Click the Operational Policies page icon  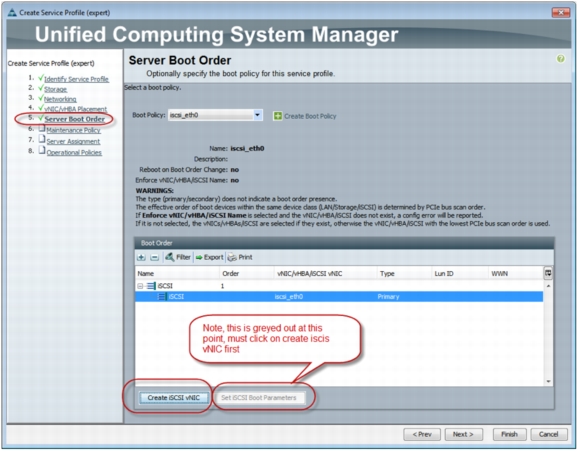click(42, 150)
